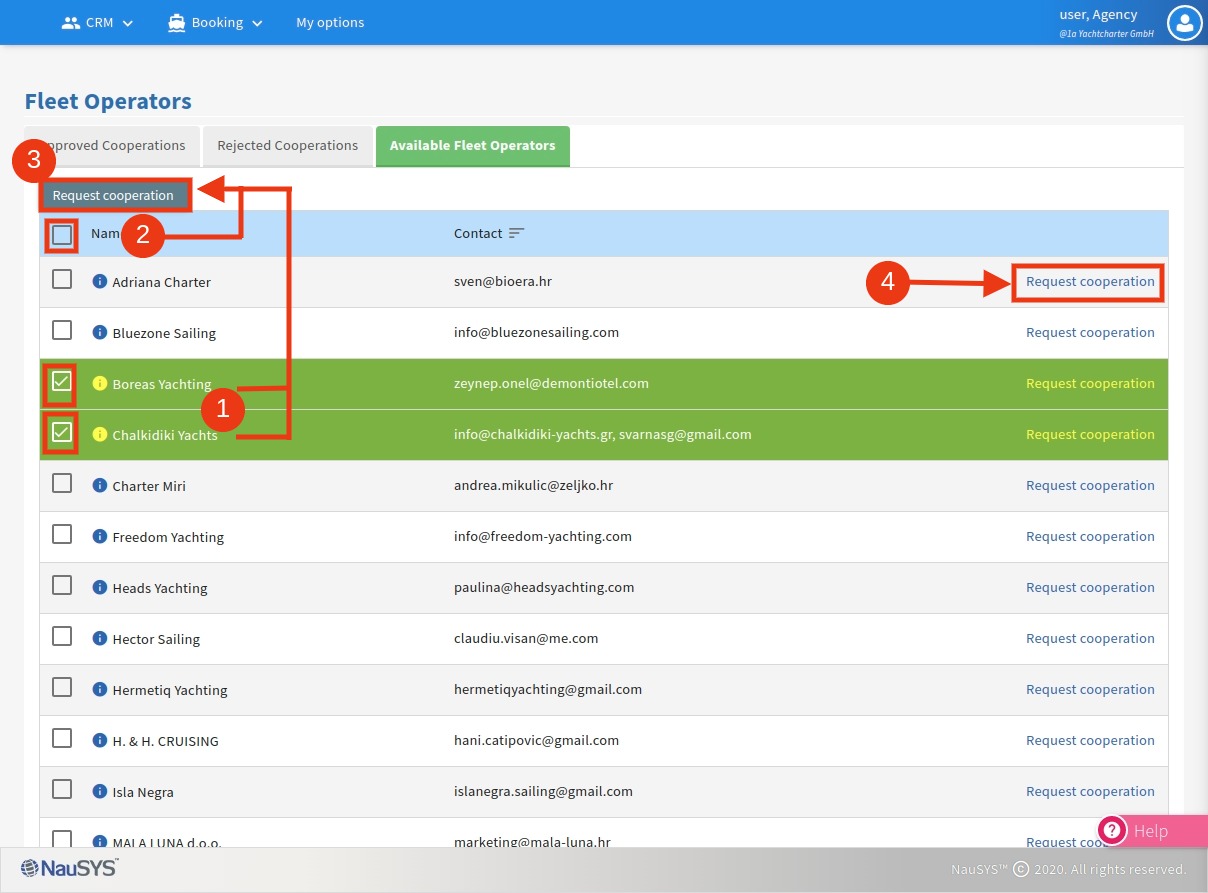The height and width of the screenshot is (893, 1208).
Task: Select the Hector Sailing checkbox
Action: [x=62, y=636]
